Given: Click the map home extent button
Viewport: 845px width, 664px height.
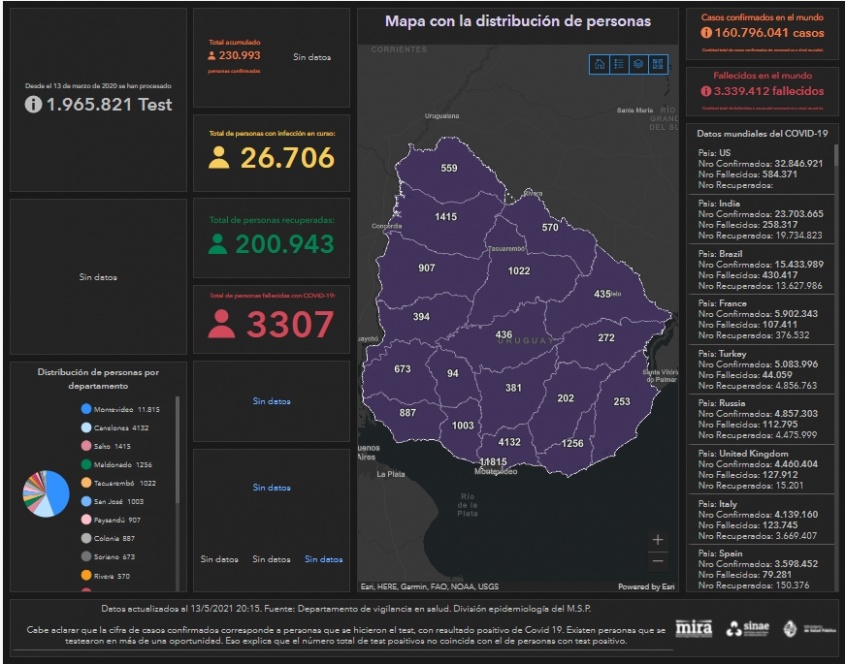Looking at the screenshot, I should pyautogui.click(x=599, y=64).
